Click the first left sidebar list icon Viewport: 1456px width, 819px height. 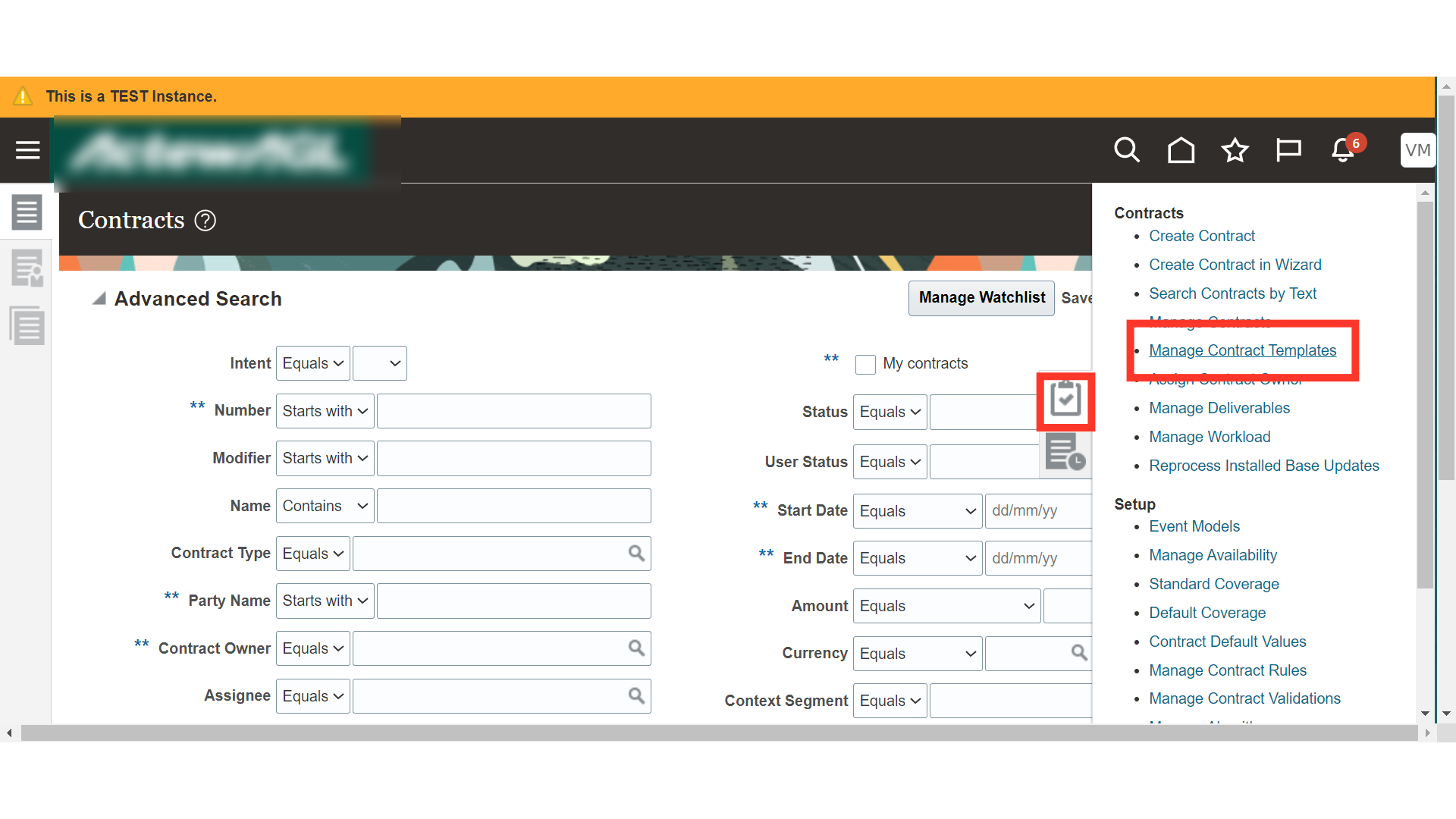pos(27,212)
